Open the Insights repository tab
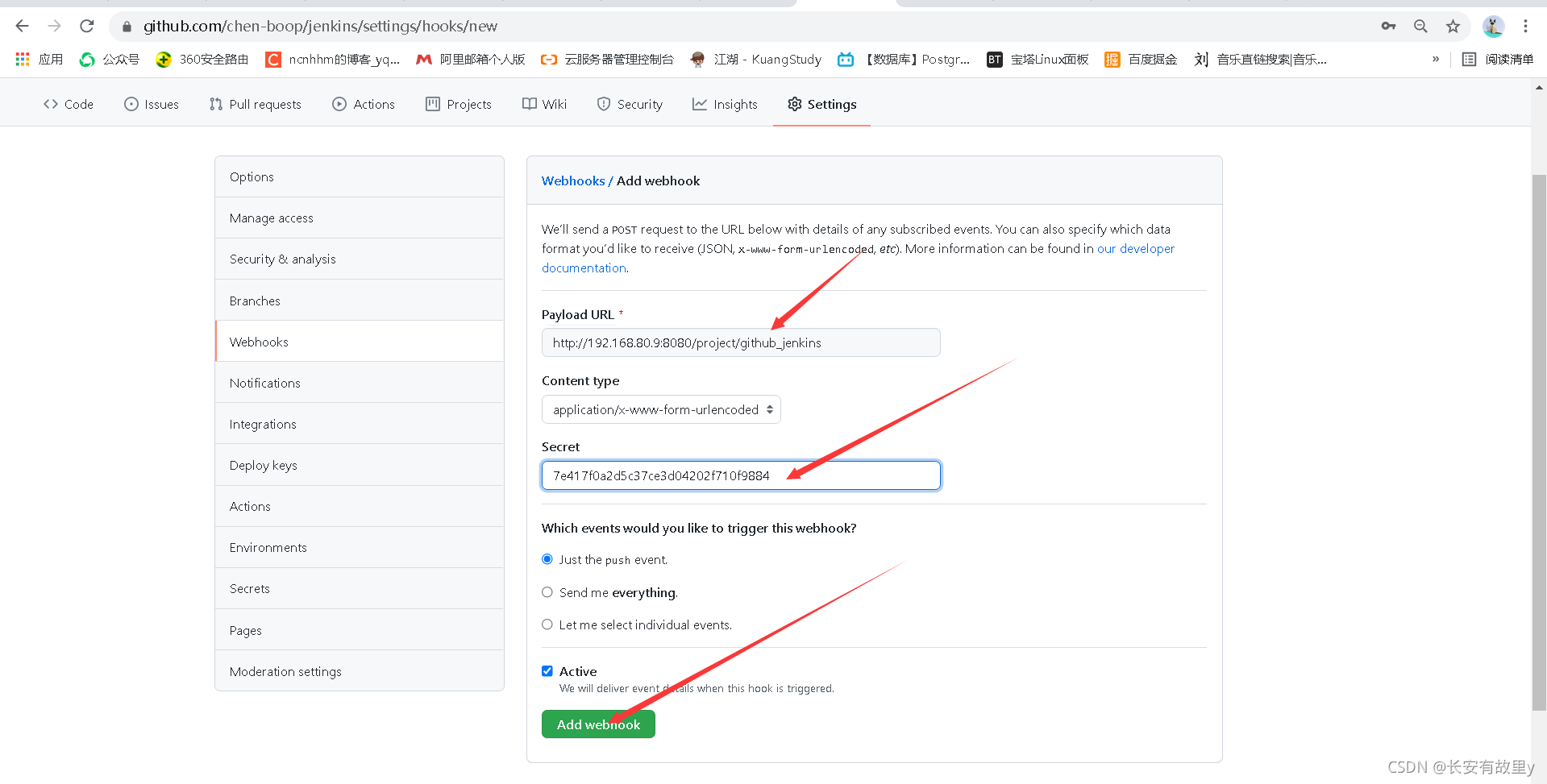Image resolution: width=1547 pixels, height=784 pixels. 725,104
